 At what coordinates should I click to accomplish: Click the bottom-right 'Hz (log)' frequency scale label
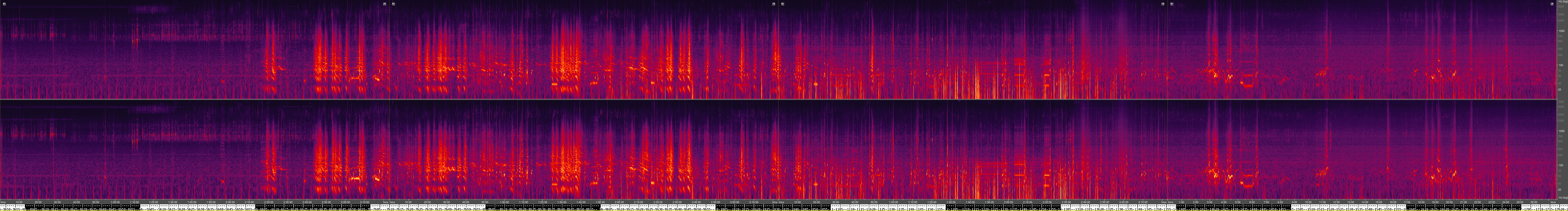(x=1561, y=198)
